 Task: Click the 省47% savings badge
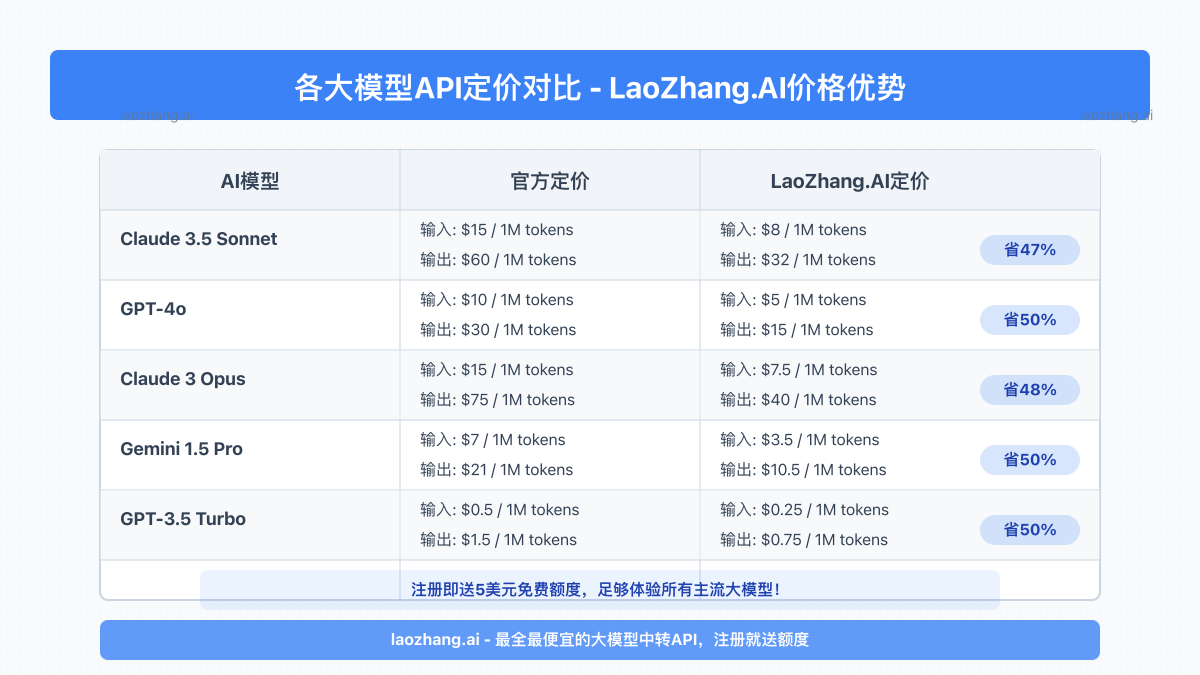click(x=1030, y=250)
